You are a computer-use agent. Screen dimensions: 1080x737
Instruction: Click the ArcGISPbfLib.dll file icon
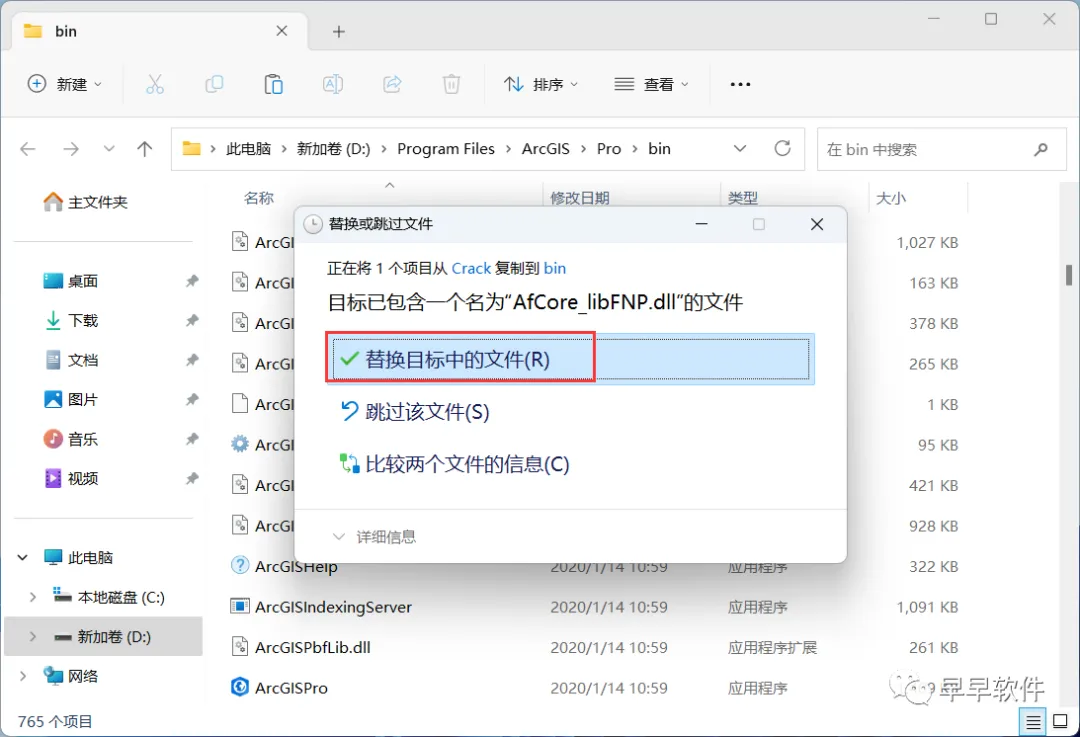pos(240,646)
